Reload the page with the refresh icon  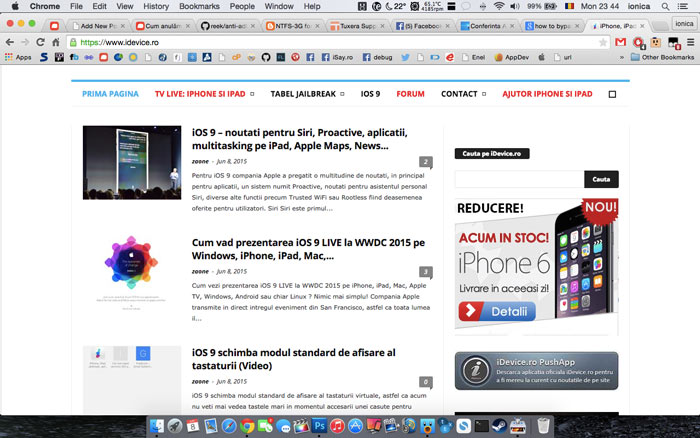(x=52, y=42)
